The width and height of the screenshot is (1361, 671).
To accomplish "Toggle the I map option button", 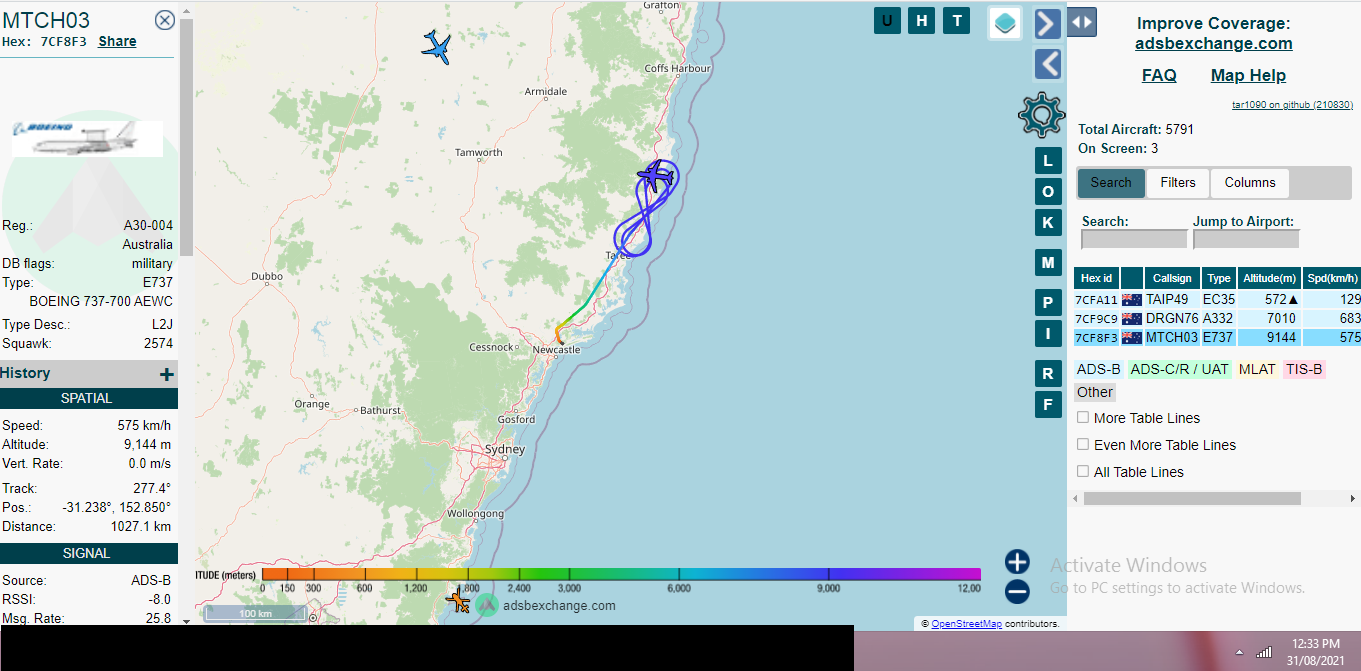I will 1048,333.
